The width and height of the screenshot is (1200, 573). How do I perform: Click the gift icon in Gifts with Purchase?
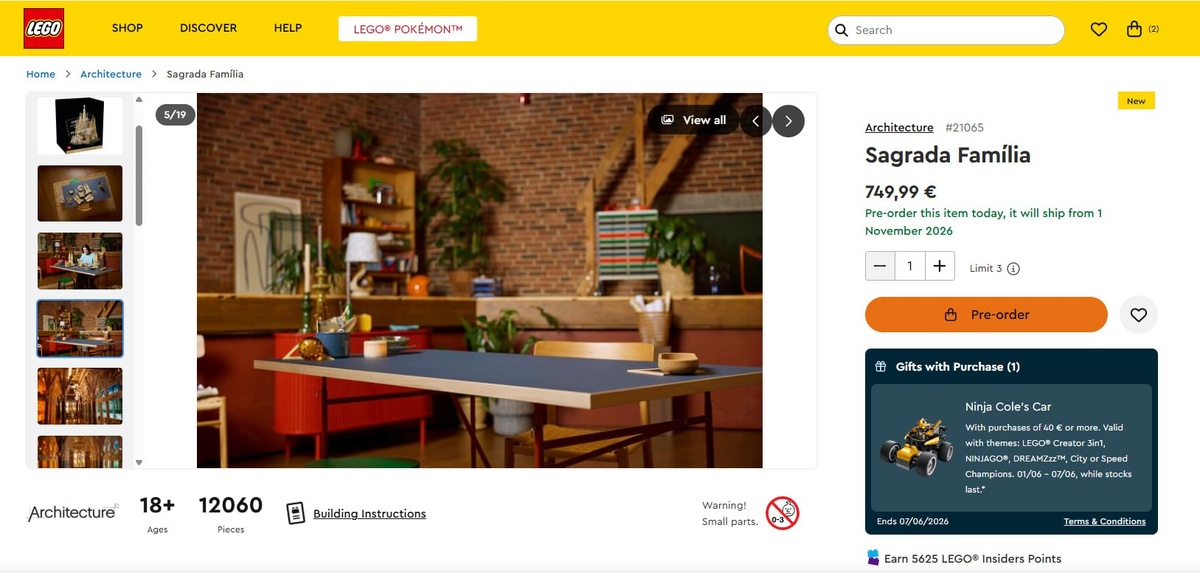click(880, 367)
